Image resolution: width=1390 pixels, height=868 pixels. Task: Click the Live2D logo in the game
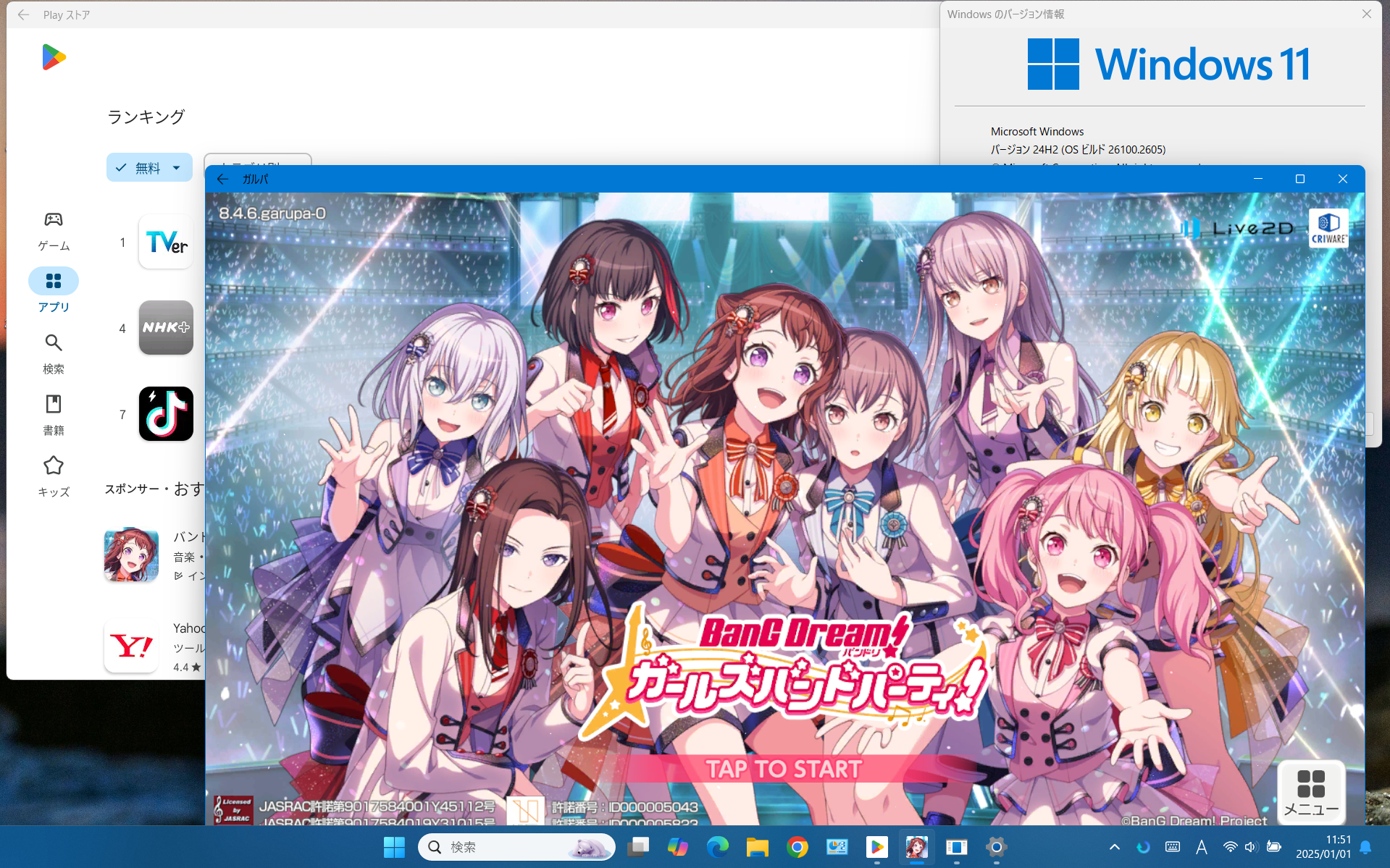[x=1237, y=229]
